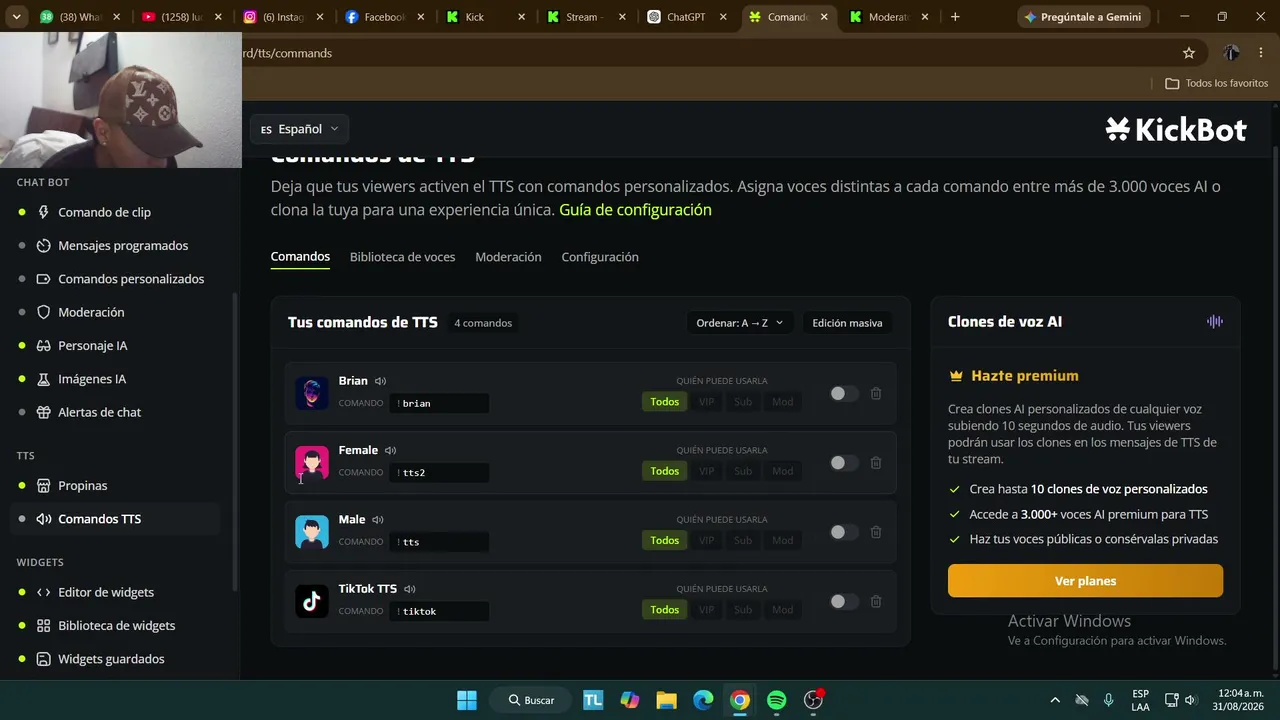Open Microsoft Edge from the taskbar
This screenshot has height=720, width=1280.
tap(703, 700)
